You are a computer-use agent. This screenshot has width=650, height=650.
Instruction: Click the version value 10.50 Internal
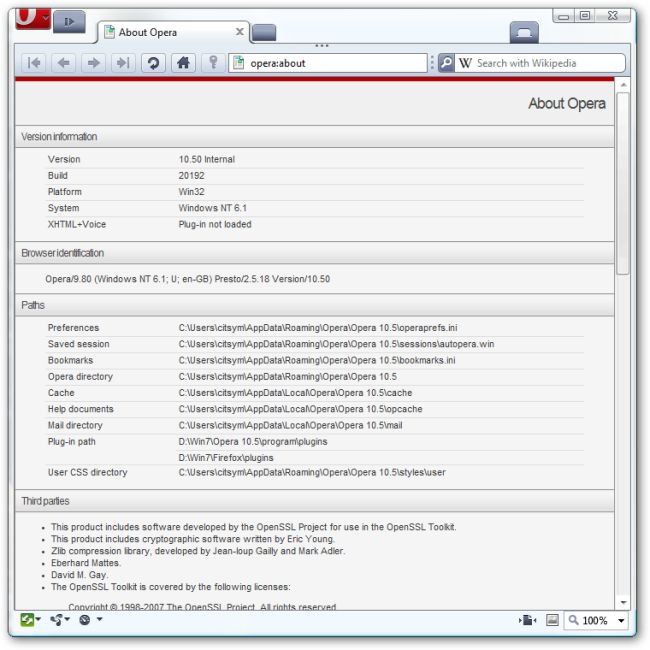coord(206,159)
